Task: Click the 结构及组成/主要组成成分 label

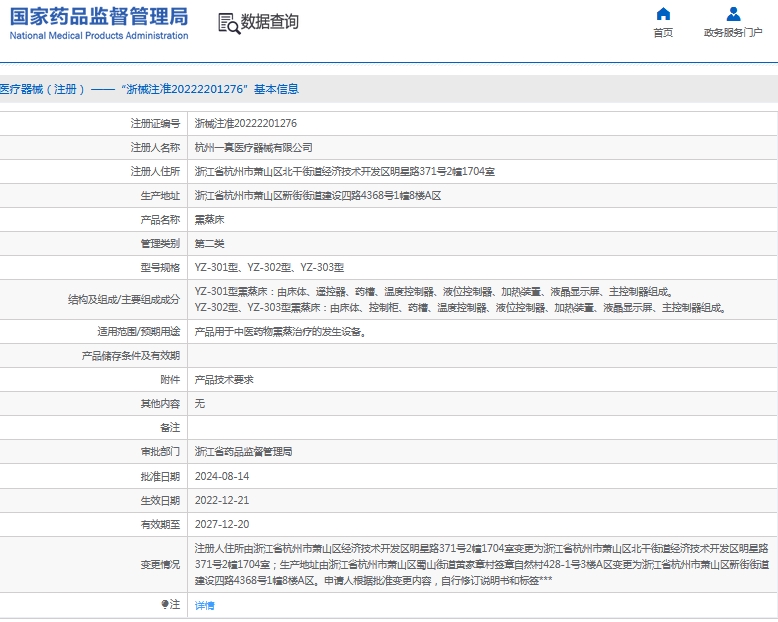Action: (x=124, y=300)
